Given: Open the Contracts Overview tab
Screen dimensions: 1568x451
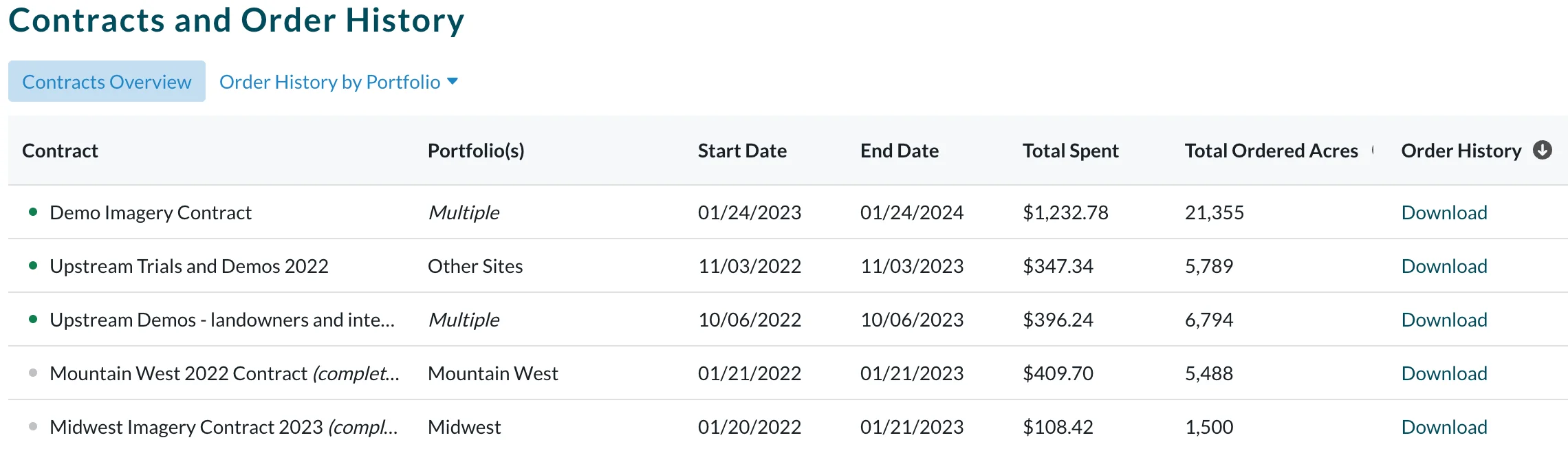Looking at the screenshot, I should [x=107, y=81].
